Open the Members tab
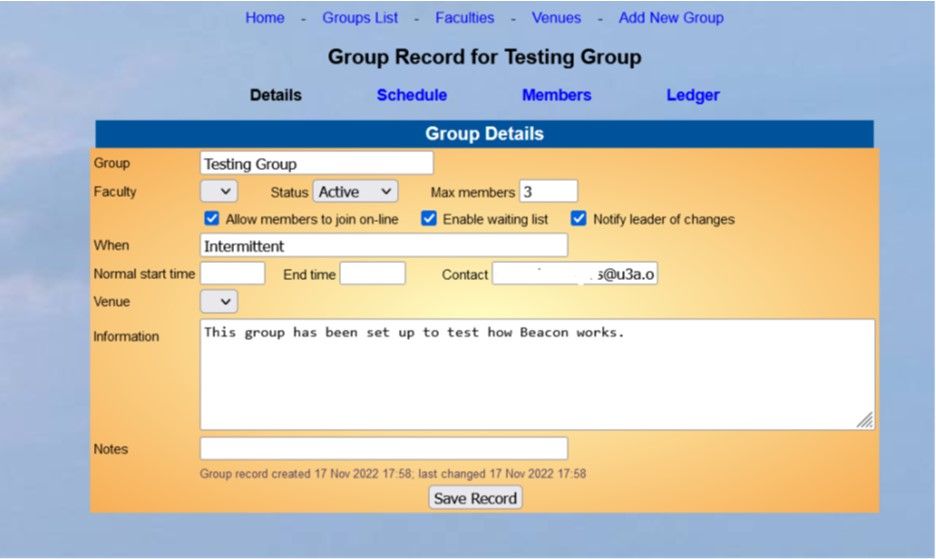 (x=556, y=95)
